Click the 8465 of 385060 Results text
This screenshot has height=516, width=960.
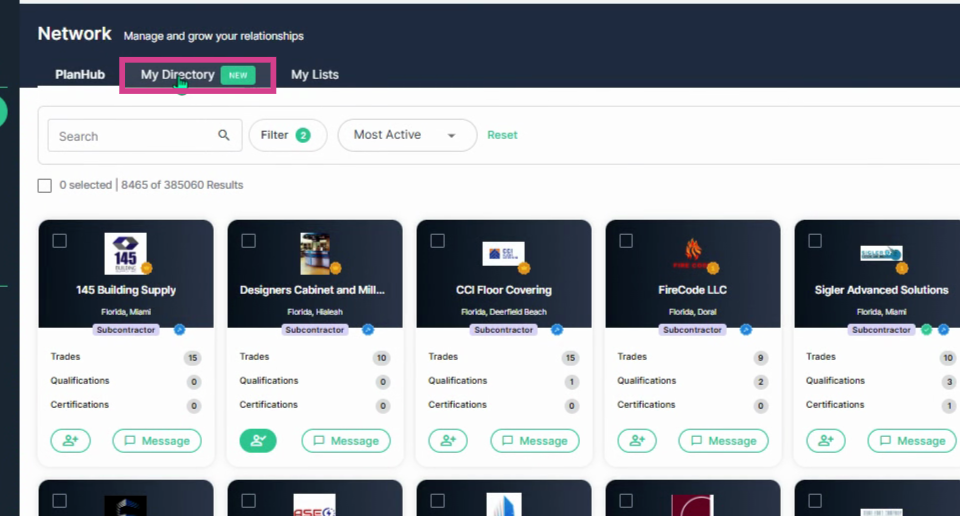tap(182, 185)
